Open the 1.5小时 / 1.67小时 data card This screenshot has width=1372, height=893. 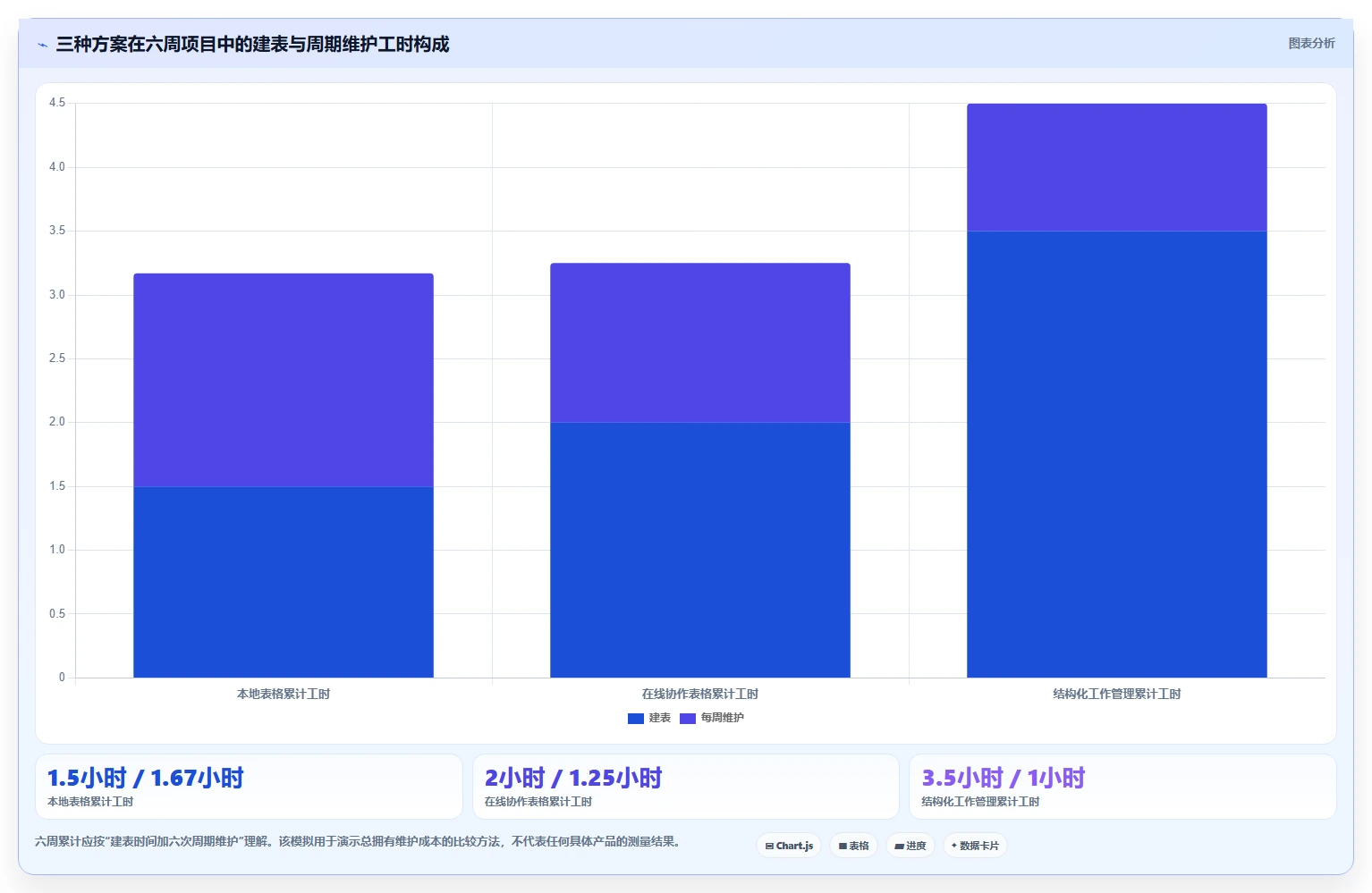[249, 787]
